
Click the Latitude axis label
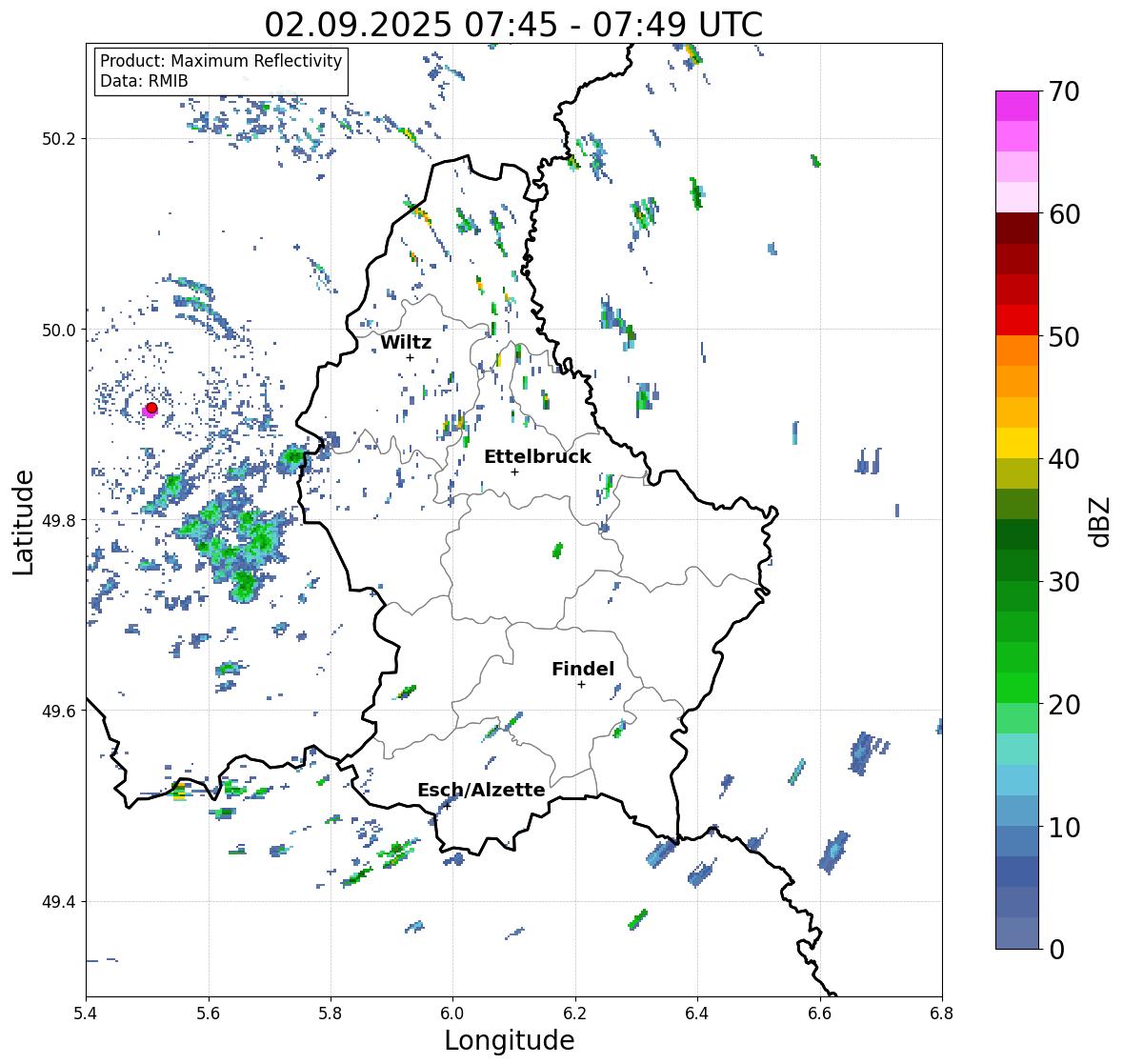coord(24,523)
